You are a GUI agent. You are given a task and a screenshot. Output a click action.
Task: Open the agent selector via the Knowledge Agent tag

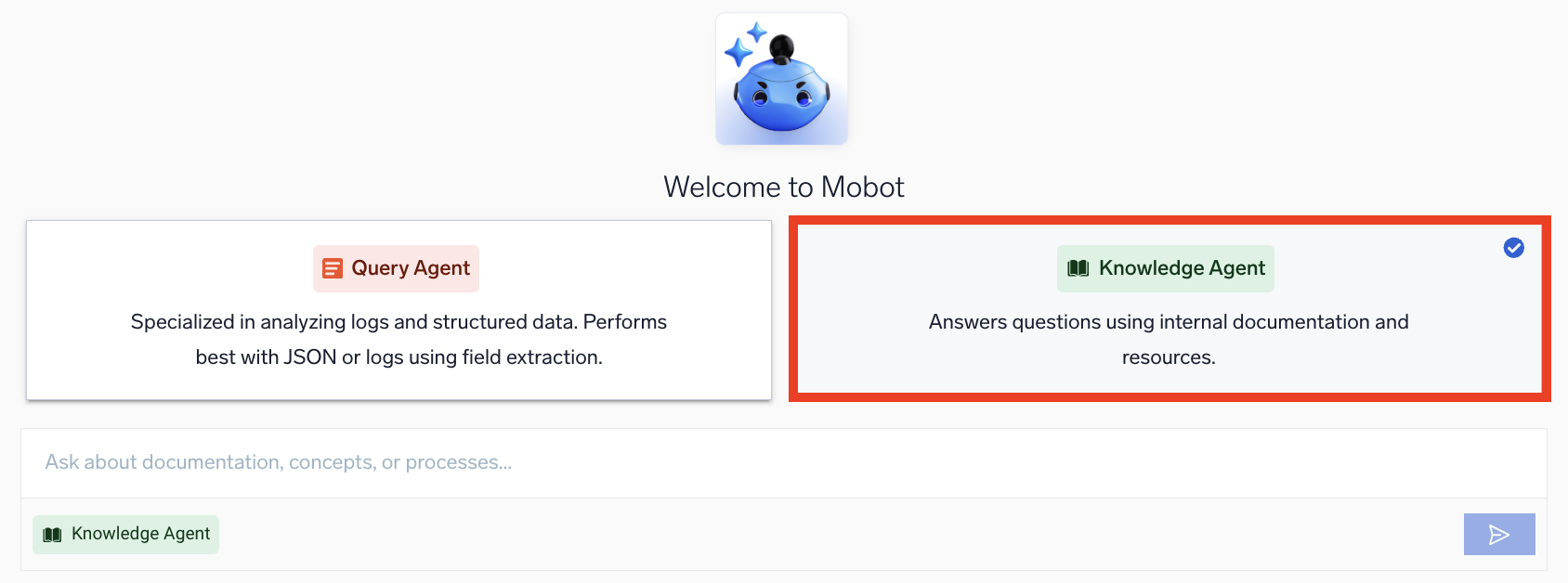click(125, 534)
